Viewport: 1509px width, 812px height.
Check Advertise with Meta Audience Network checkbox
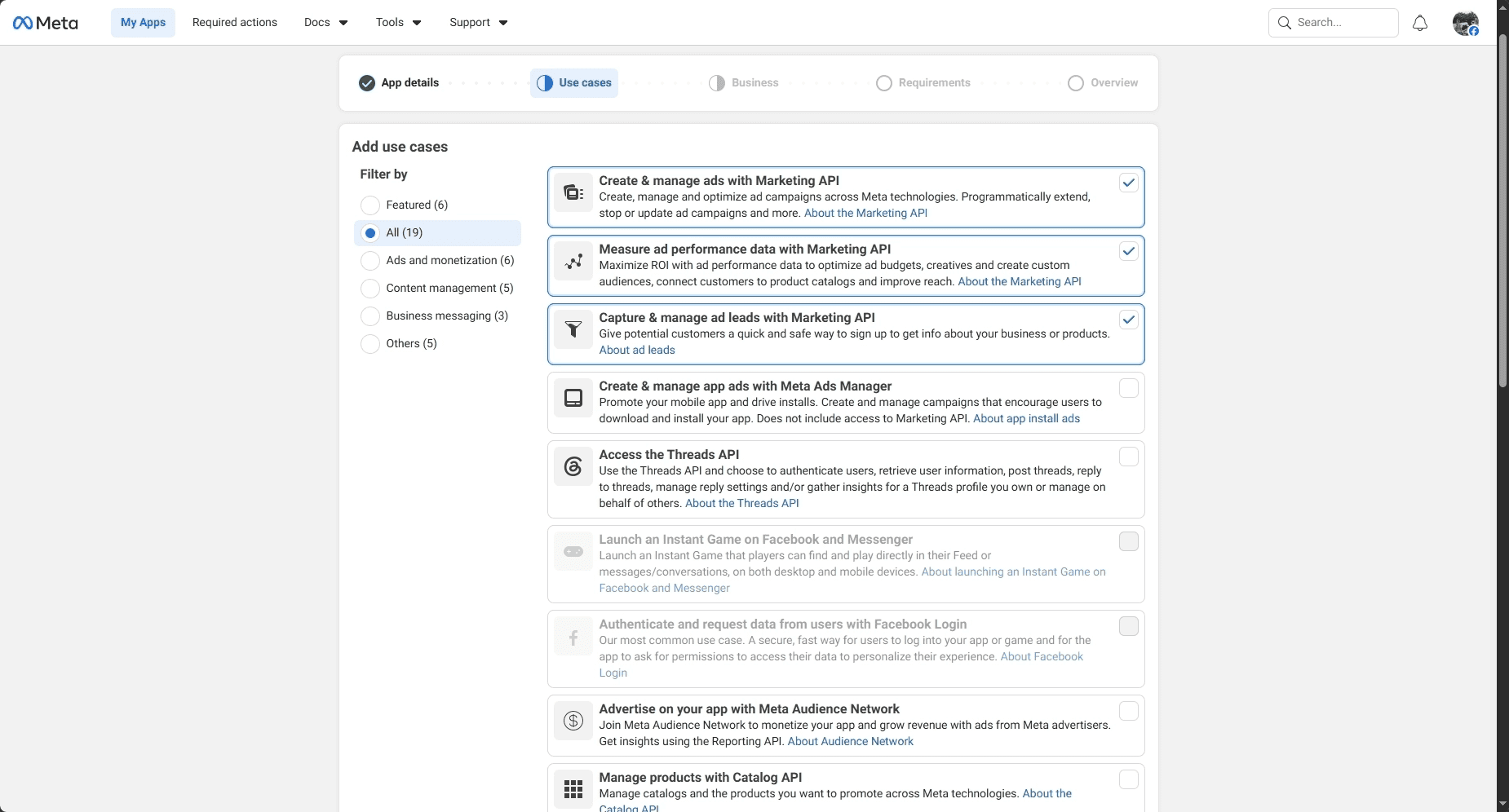coord(1129,711)
